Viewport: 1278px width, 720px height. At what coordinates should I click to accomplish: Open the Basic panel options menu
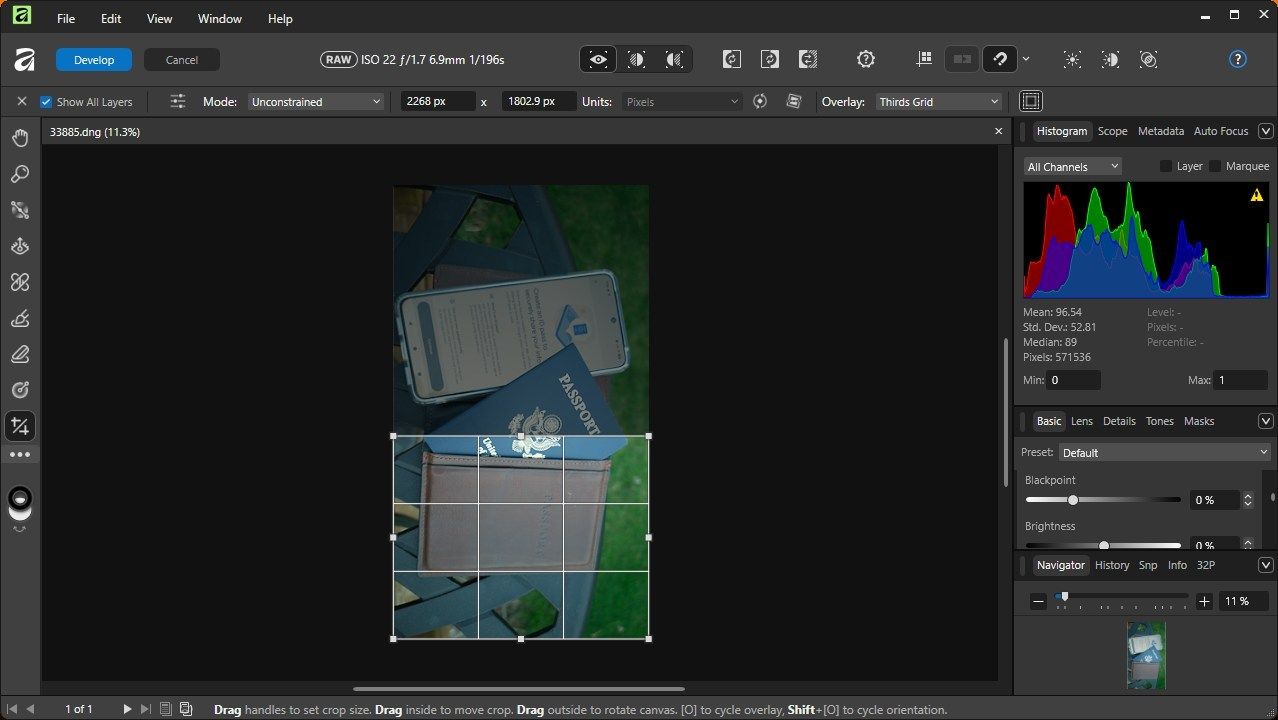[1265, 421]
